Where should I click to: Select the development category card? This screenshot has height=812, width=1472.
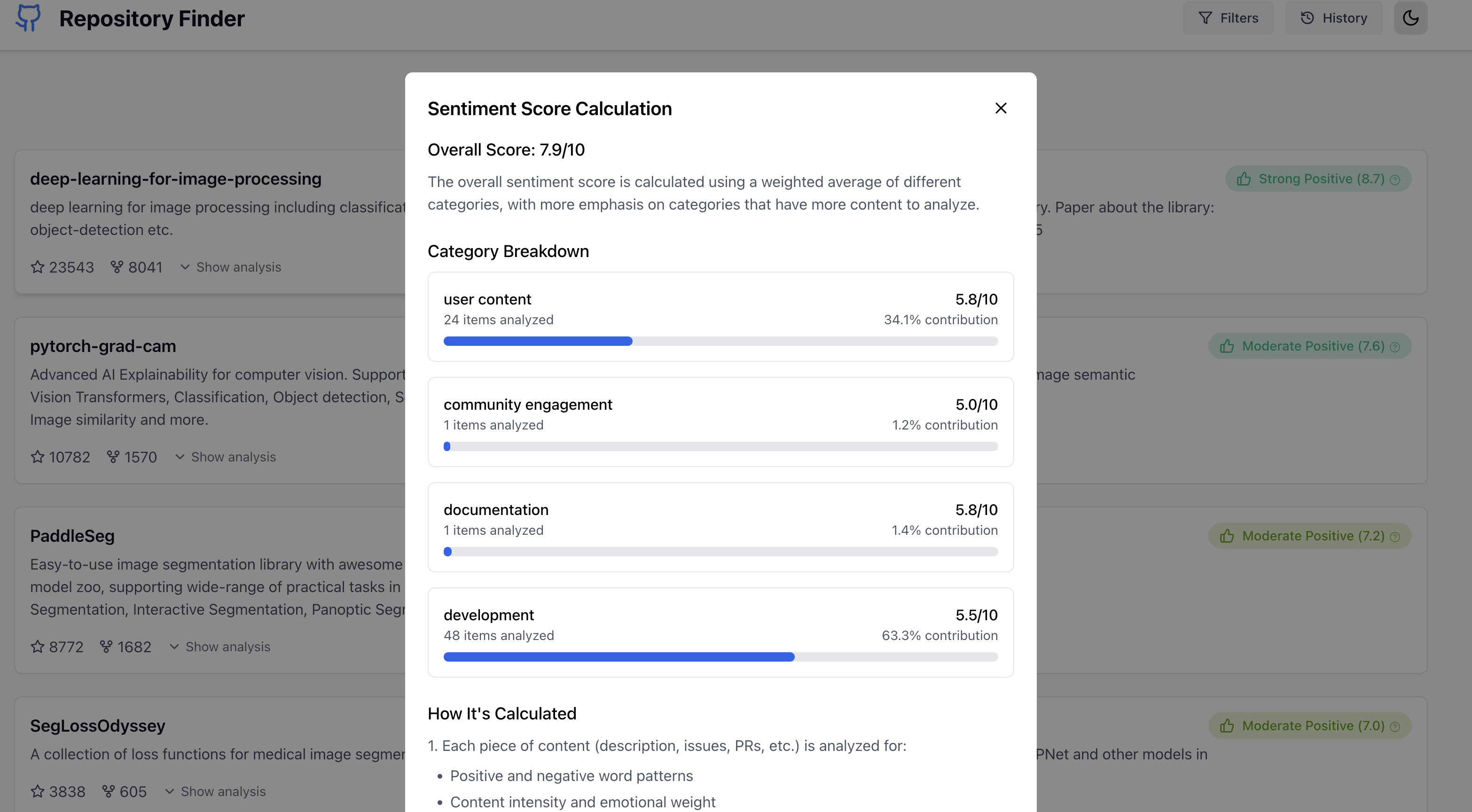click(x=720, y=632)
